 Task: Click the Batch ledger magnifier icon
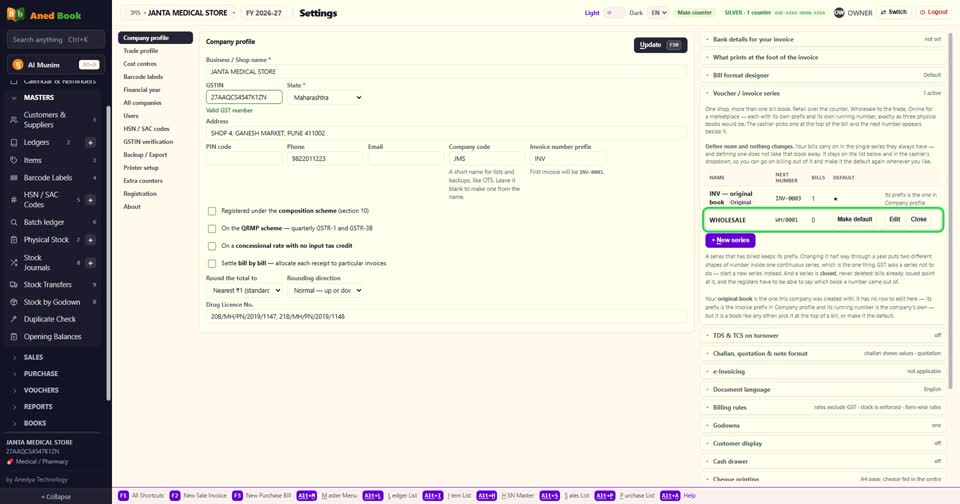coord(13,222)
